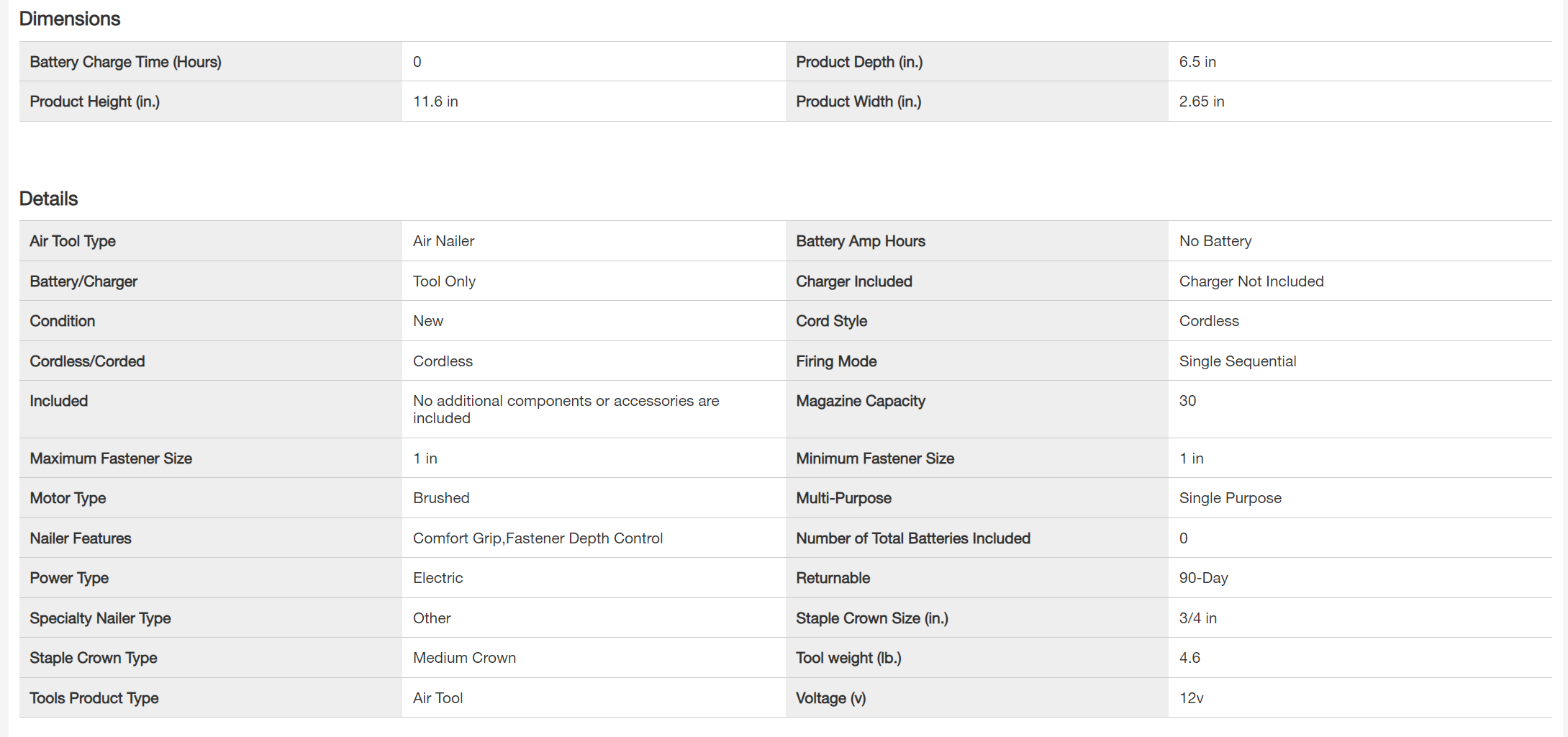The image size is (1568, 737).
Task: Select the Battery Charge Time (Hours) label
Action: click(125, 62)
